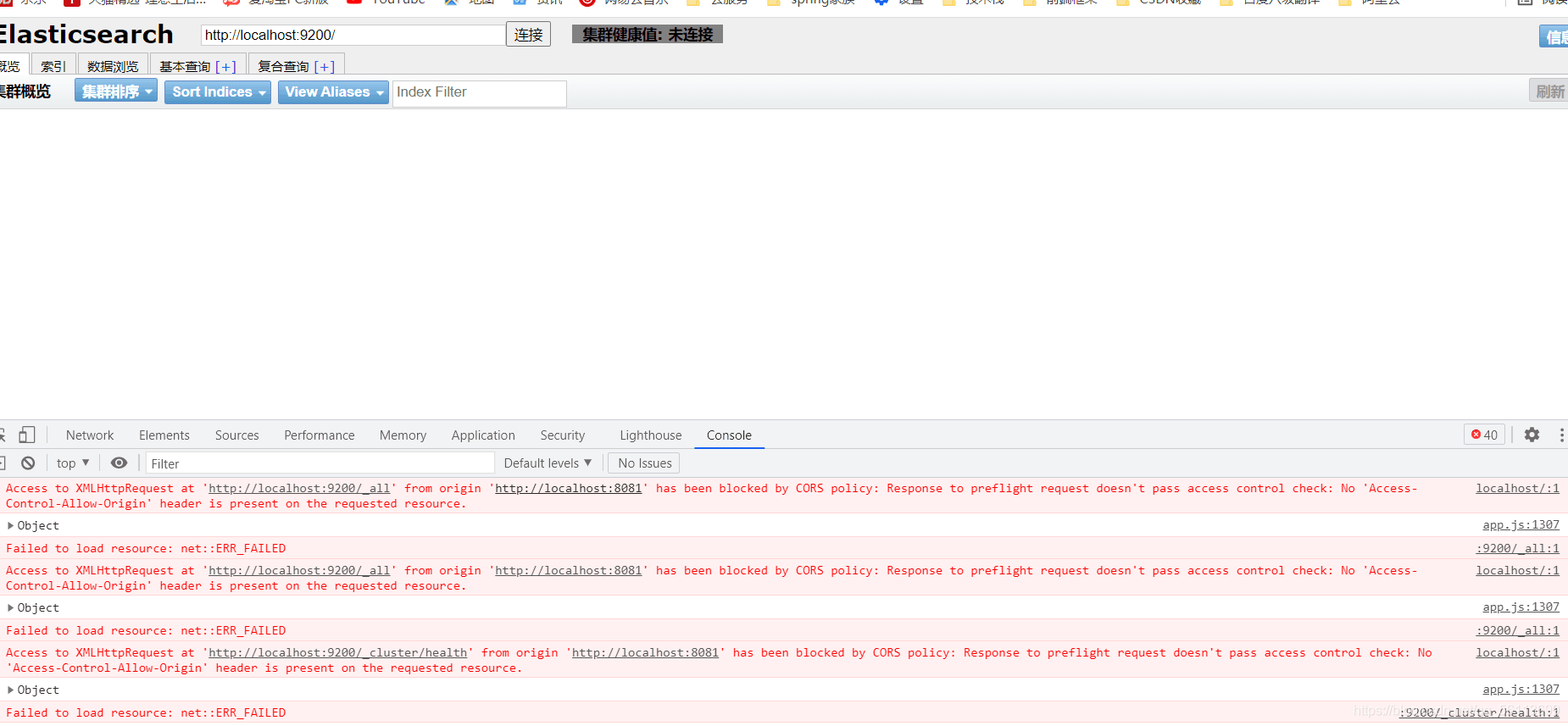Expand the first Object log entry
This screenshot has width=1568, height=726.
coord(11,525)
